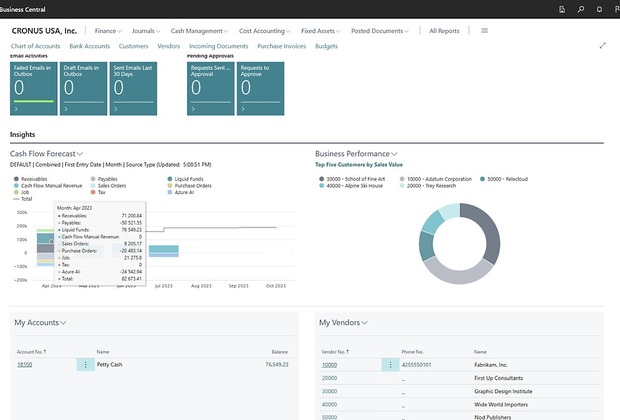The height and width of the screenshot is (420, 620).
Task: Open vendor number 20000 link
Action: pyautogui.click(x=329, y=378)
